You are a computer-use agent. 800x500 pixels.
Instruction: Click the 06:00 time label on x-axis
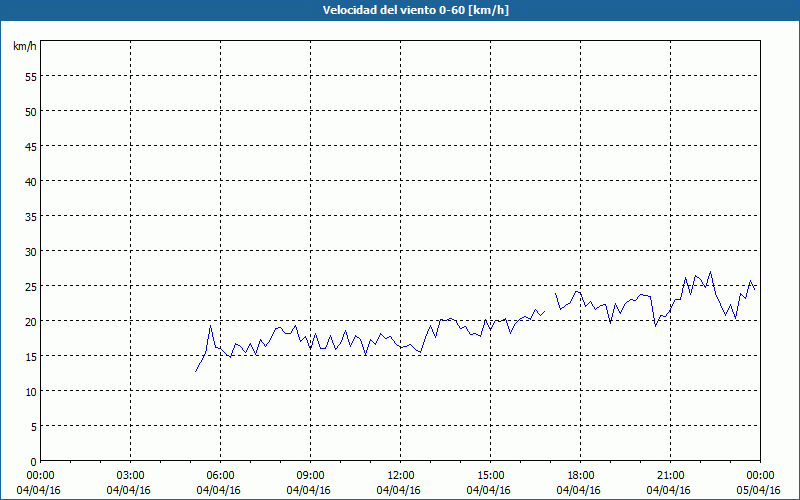coord(221,476)
